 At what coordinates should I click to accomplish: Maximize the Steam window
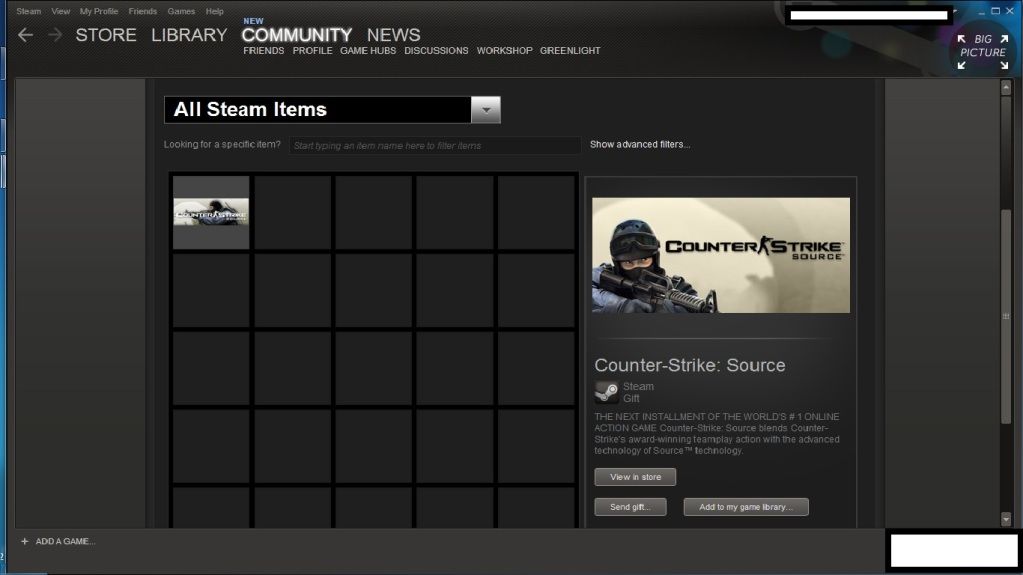(996, 12)
